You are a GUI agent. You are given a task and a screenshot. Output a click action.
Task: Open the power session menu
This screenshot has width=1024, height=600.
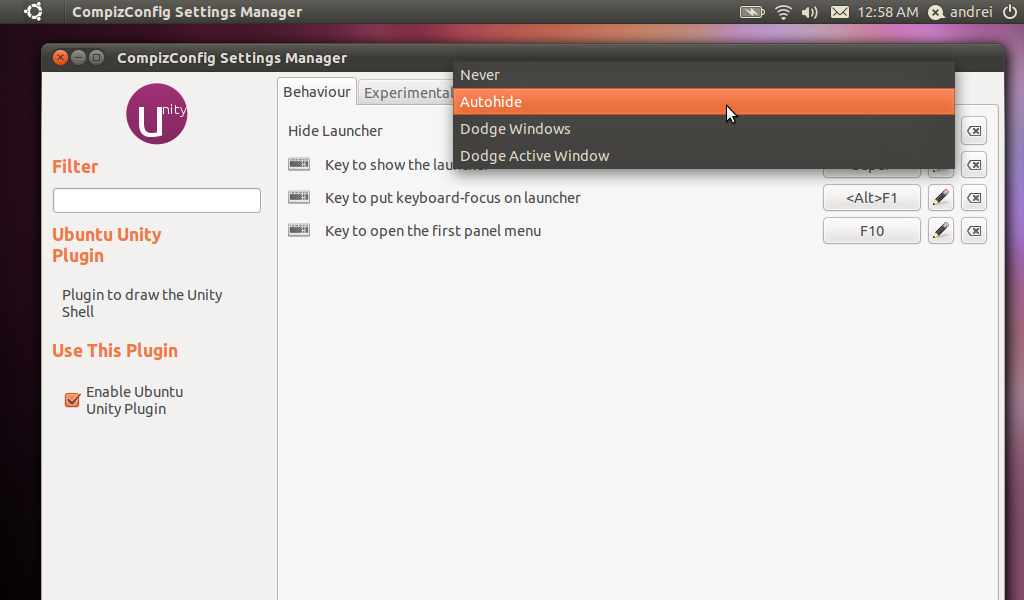pos(1009,12)
